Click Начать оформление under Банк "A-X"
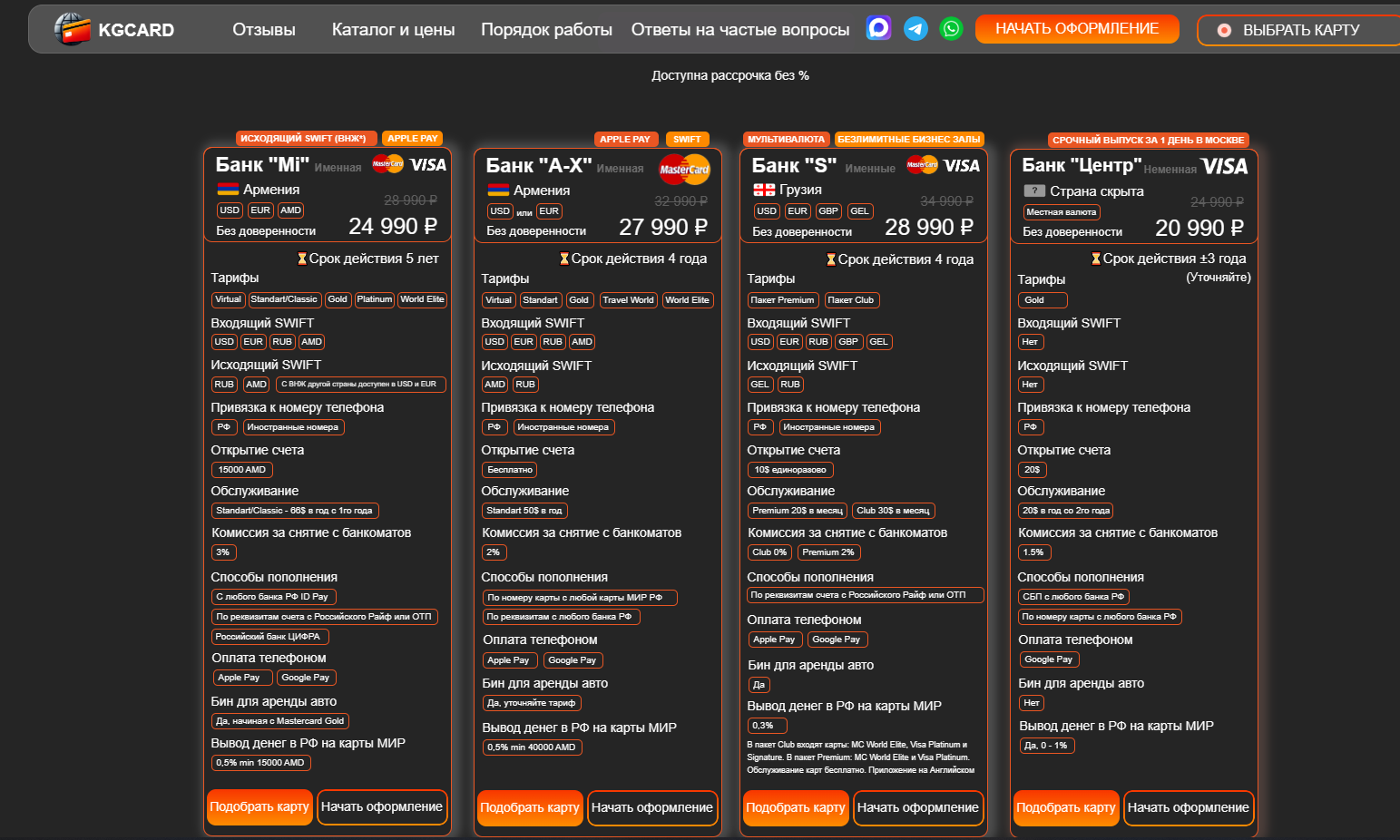 [652, 807]
